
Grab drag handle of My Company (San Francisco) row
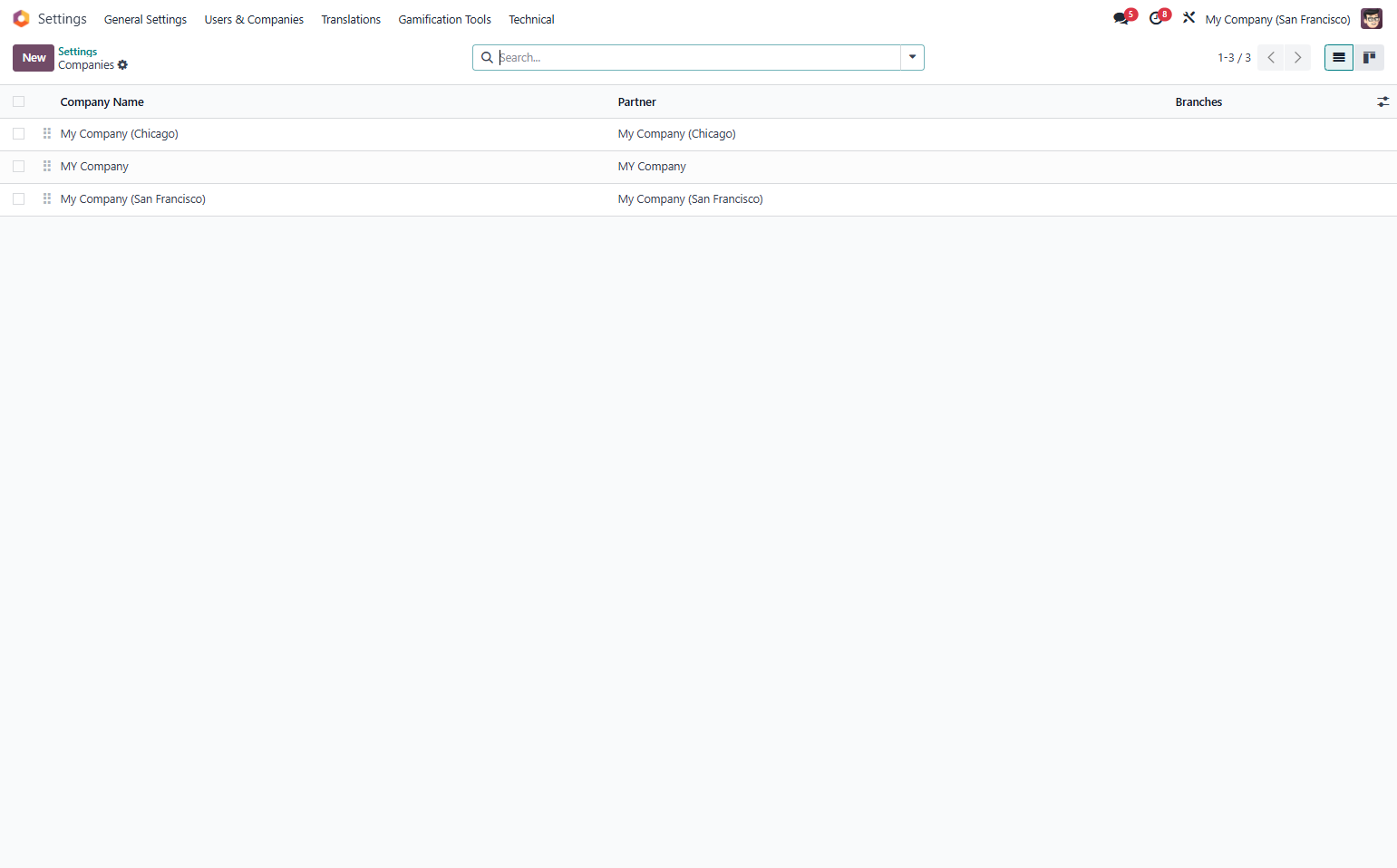pyautogui.click(x=47, y=199)
